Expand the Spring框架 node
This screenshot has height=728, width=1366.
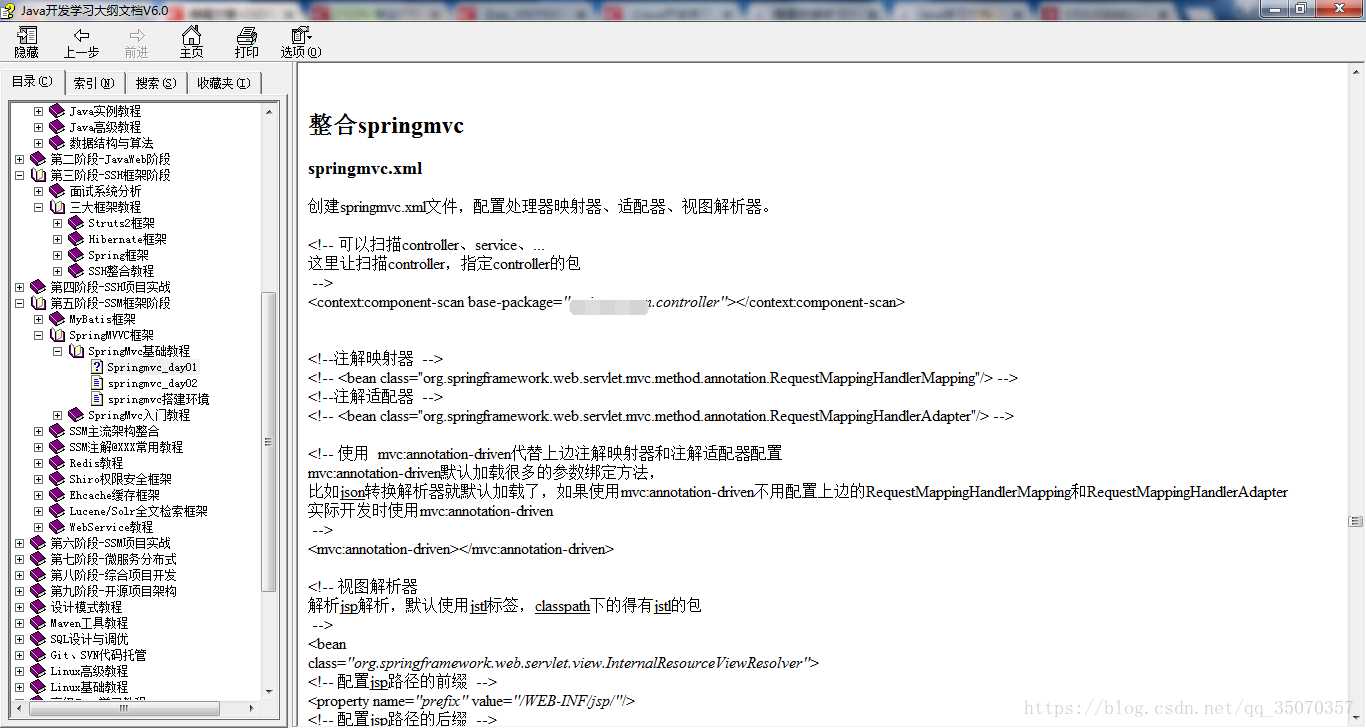58,255
